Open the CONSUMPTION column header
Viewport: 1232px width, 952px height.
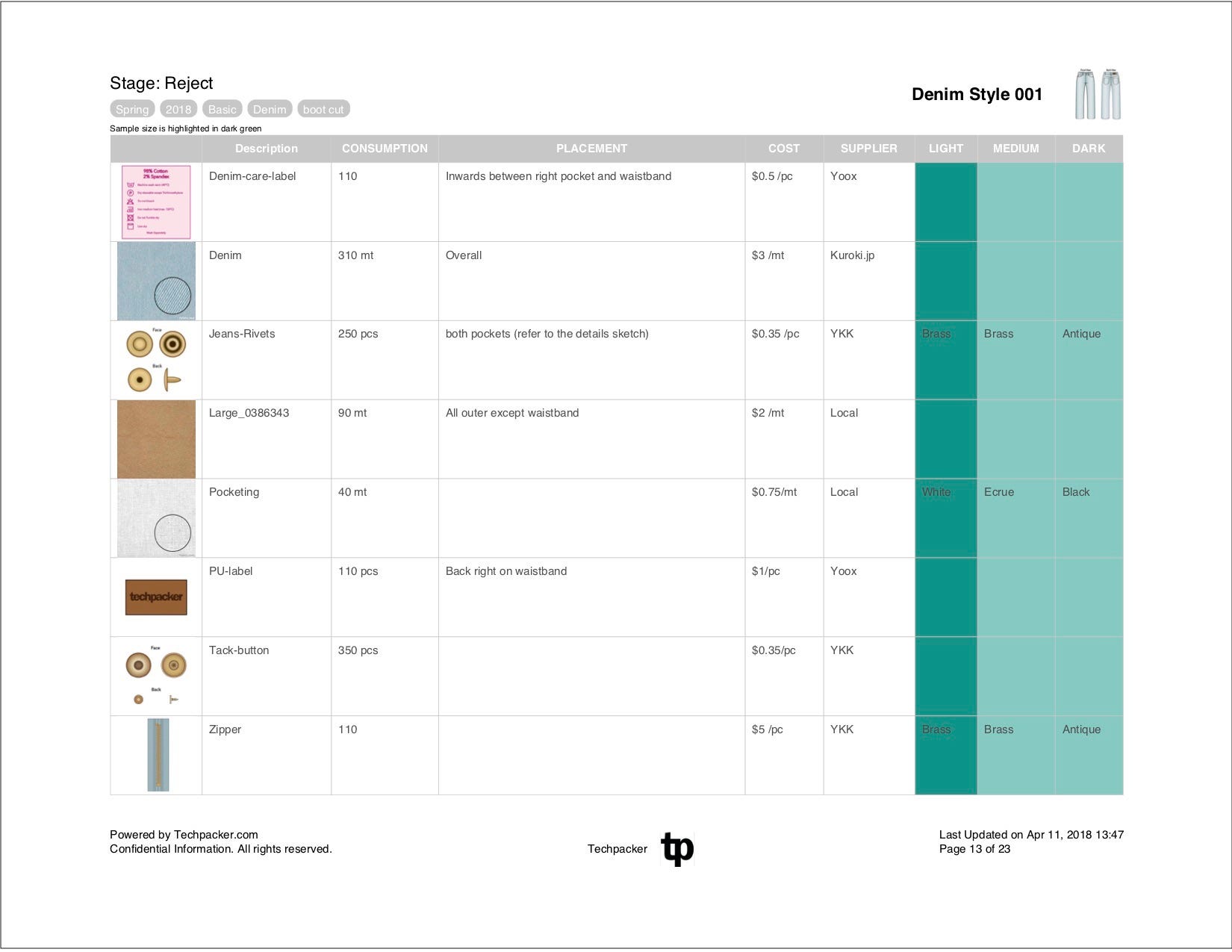pyautogui.click(x=385, y=149)
